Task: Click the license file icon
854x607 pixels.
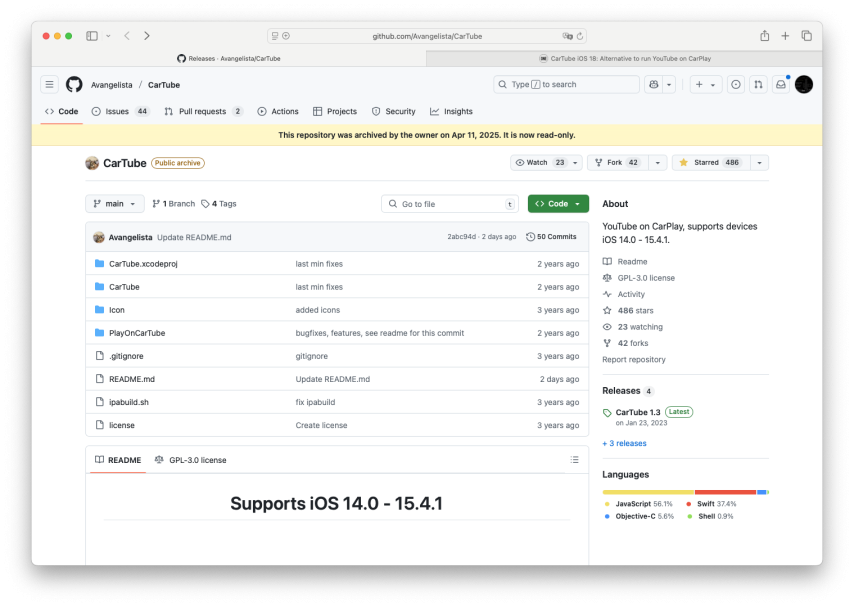Action: (100, 425)
